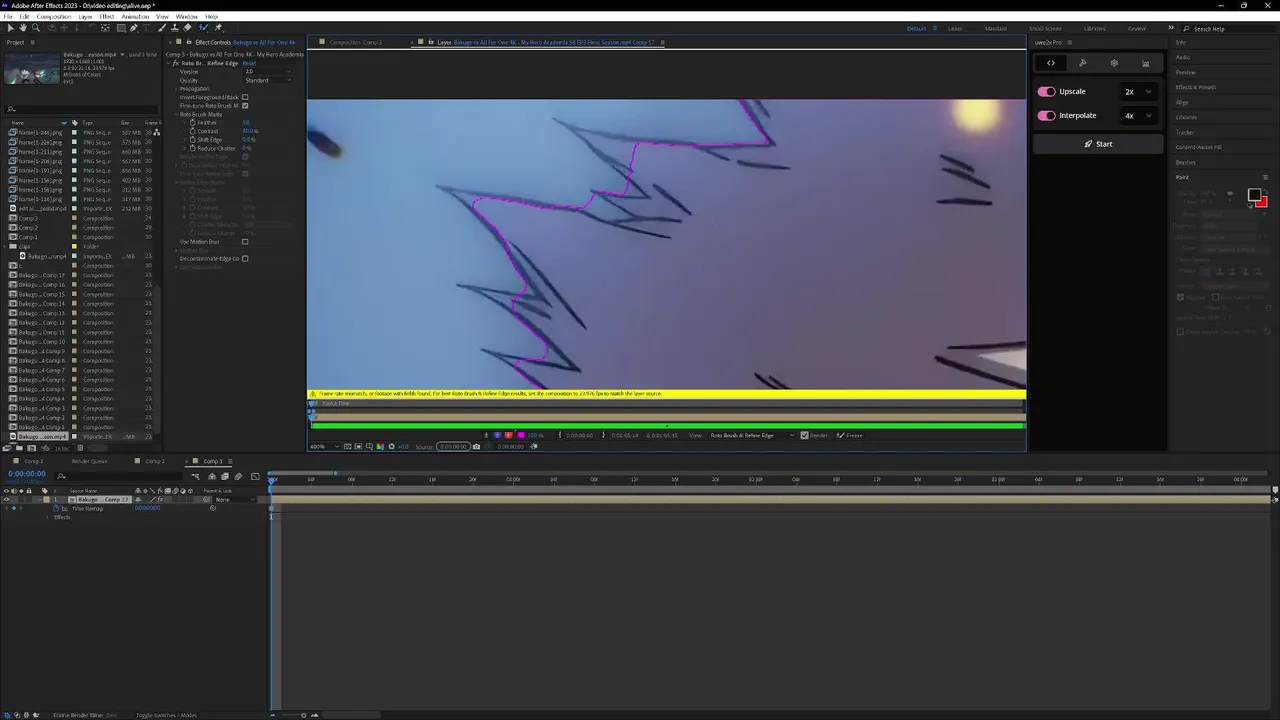Click the Contrast stopwatch icon
Screen dimensions: 1280x720
pyautogui.click(x=192, y=131)
